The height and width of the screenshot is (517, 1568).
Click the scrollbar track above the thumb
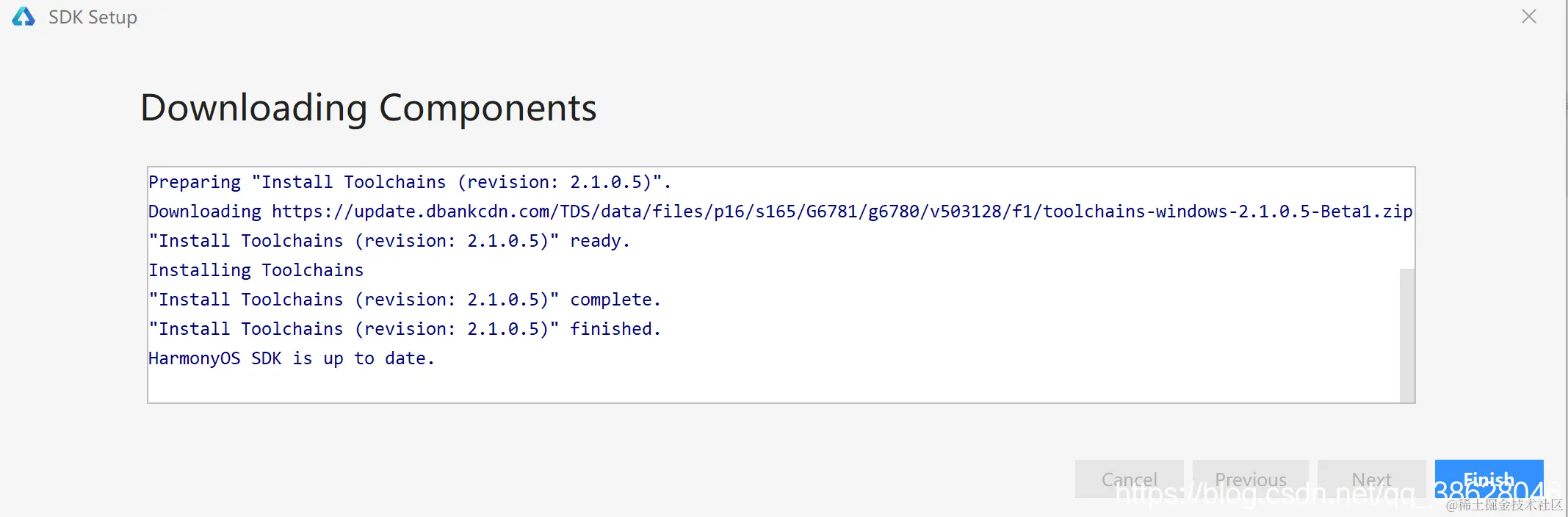tap(1406, 220)
